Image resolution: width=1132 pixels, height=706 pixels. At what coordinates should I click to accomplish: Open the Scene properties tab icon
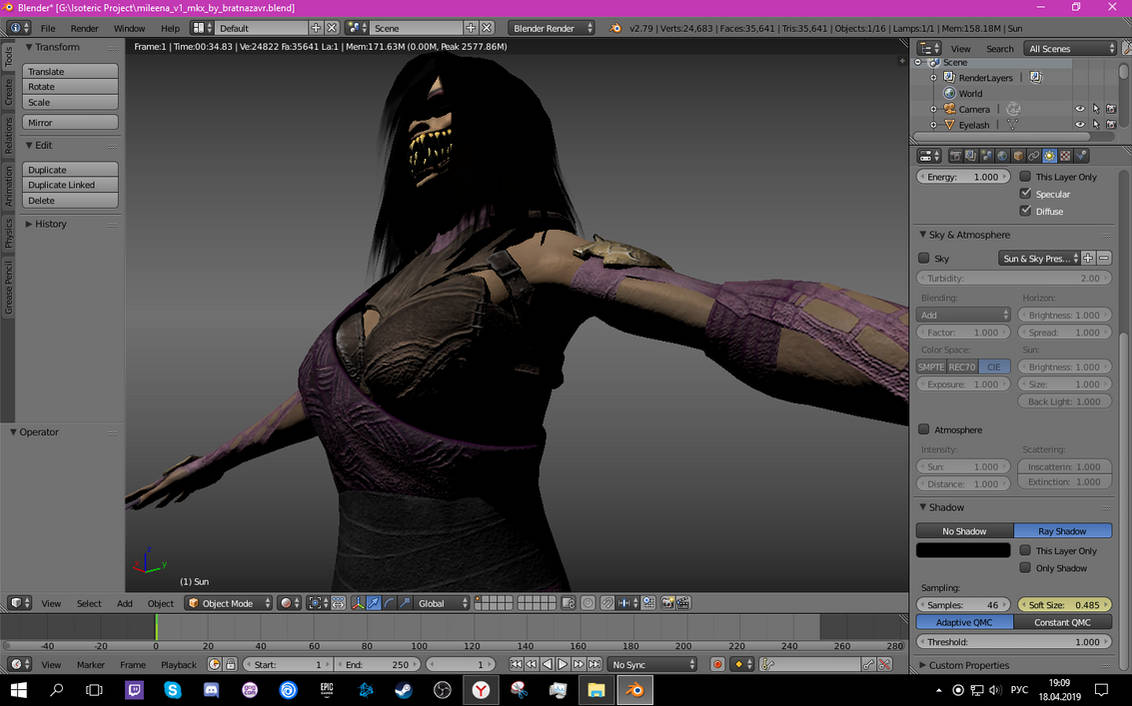coord(987,156)
